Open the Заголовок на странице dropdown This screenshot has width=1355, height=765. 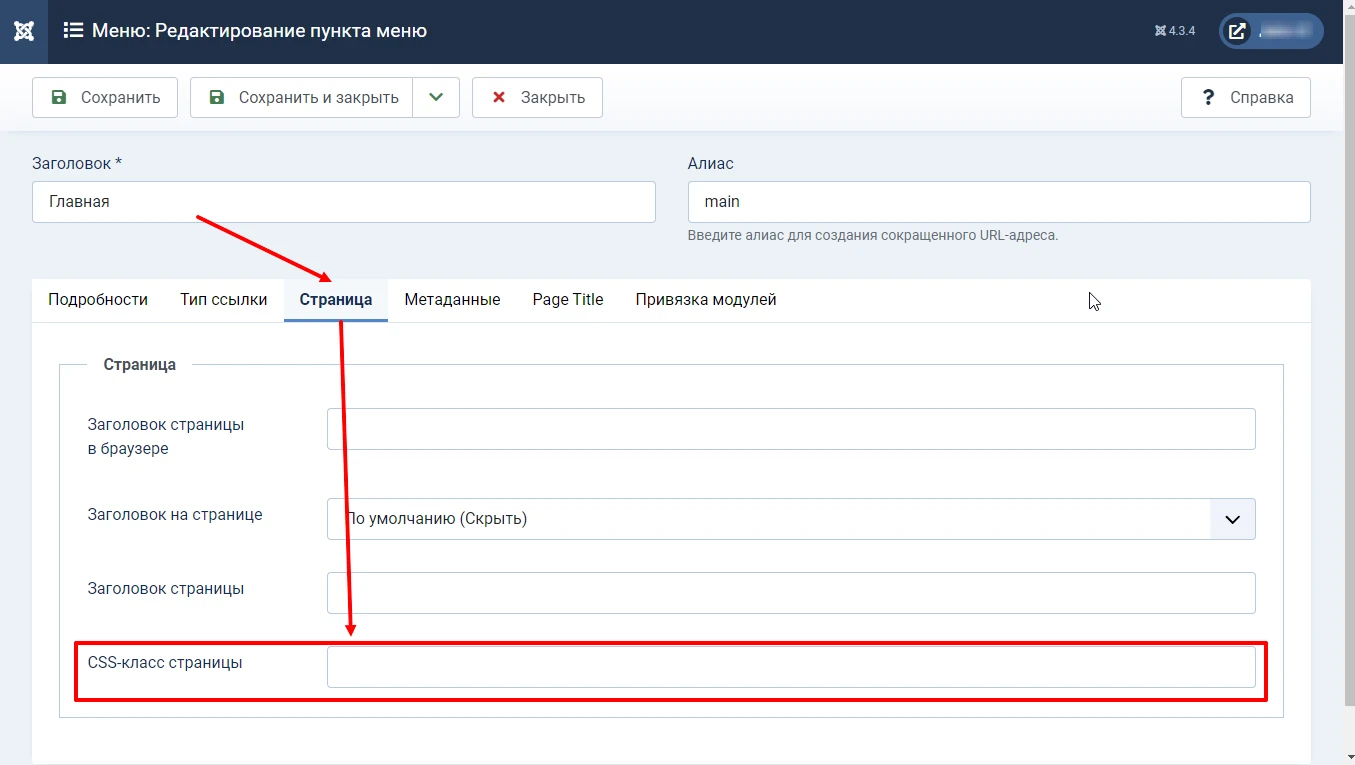[790, 519]
